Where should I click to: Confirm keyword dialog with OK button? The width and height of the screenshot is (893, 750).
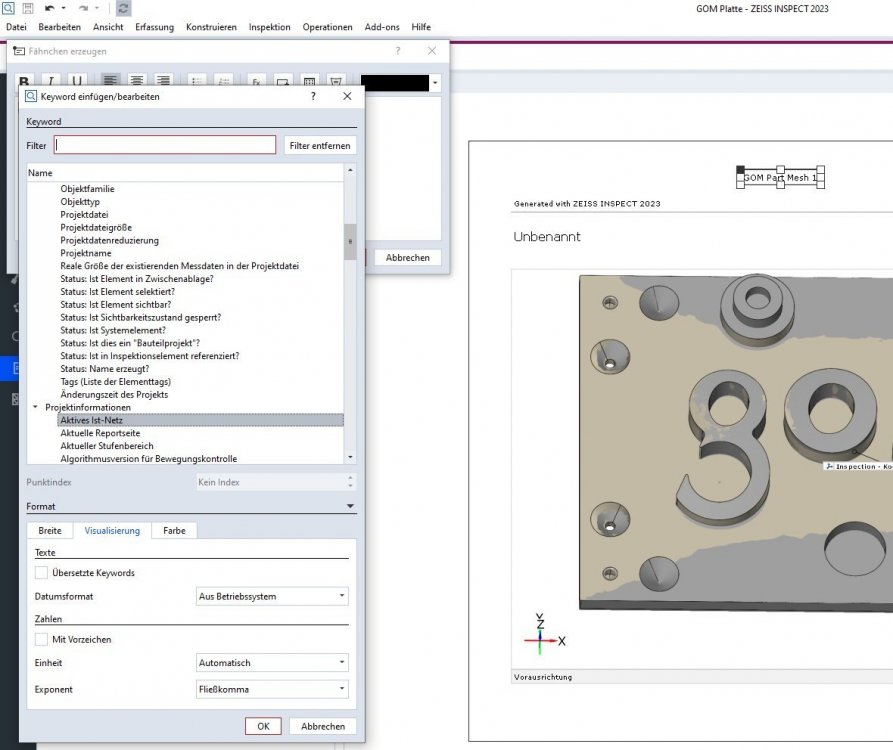[262, 727]
